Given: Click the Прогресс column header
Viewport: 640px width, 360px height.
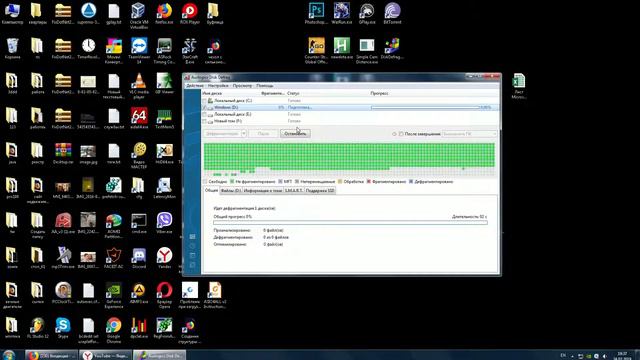Looking at the screenshot, I should pyautogui.click(x=379, y=93).
